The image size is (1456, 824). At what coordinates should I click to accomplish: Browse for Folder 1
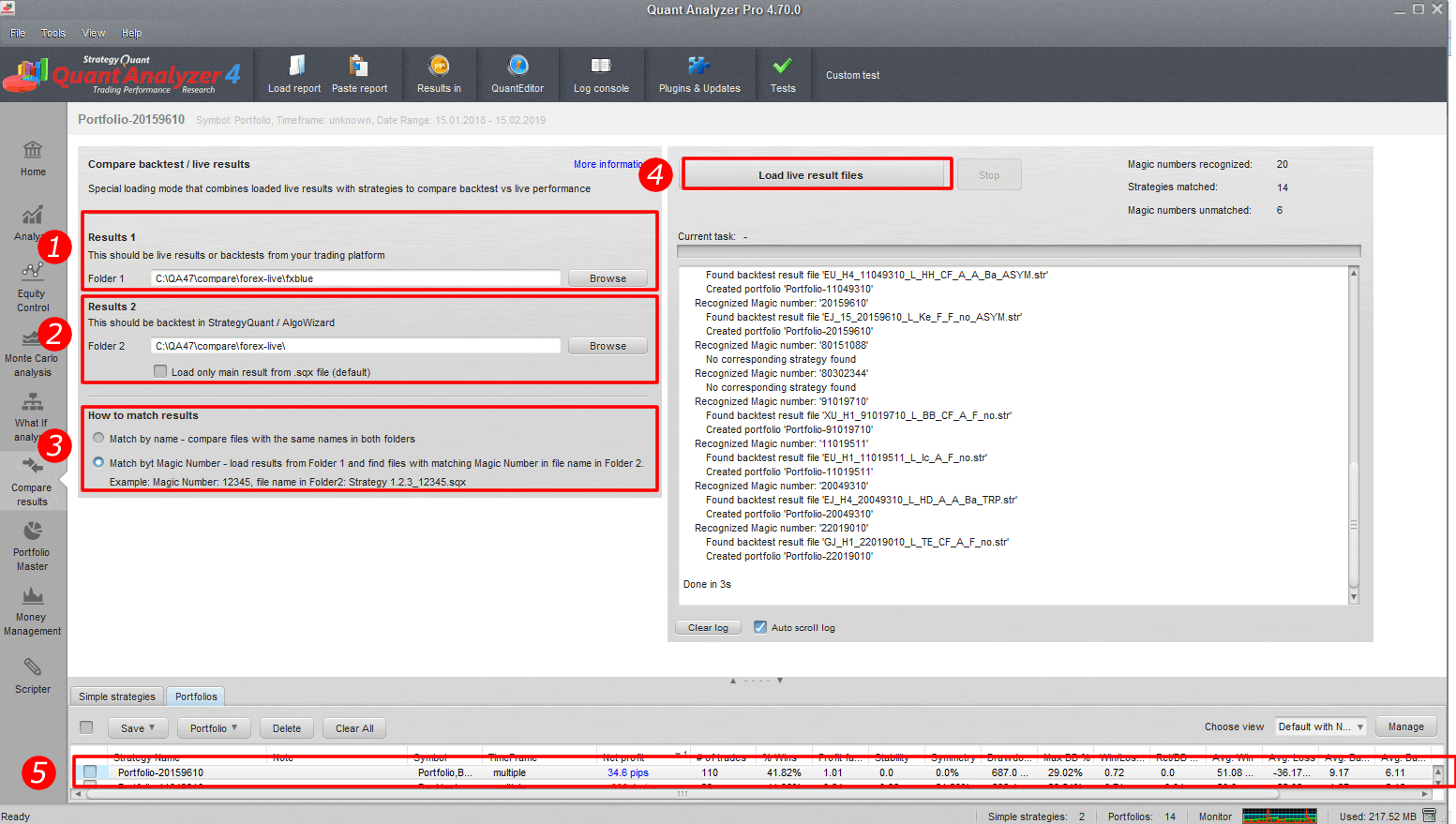click(x=608, y=278)
